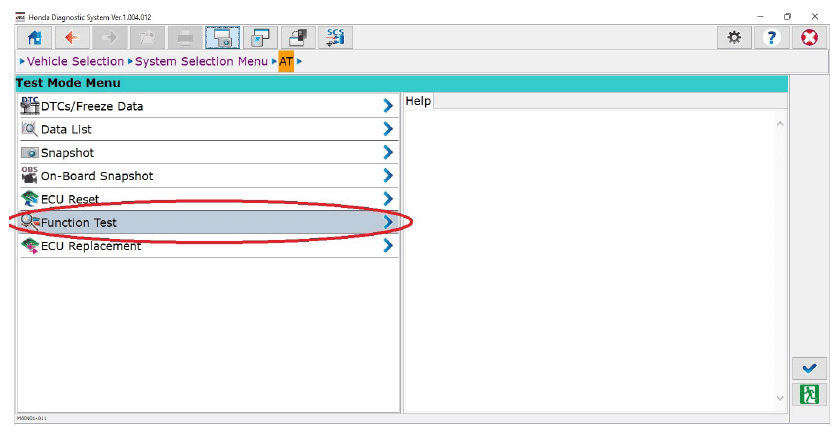Expand the DTCs/Freeze Data chevron arrow
This screenshot has height=434, width=840.
click(x=388, y=106)
